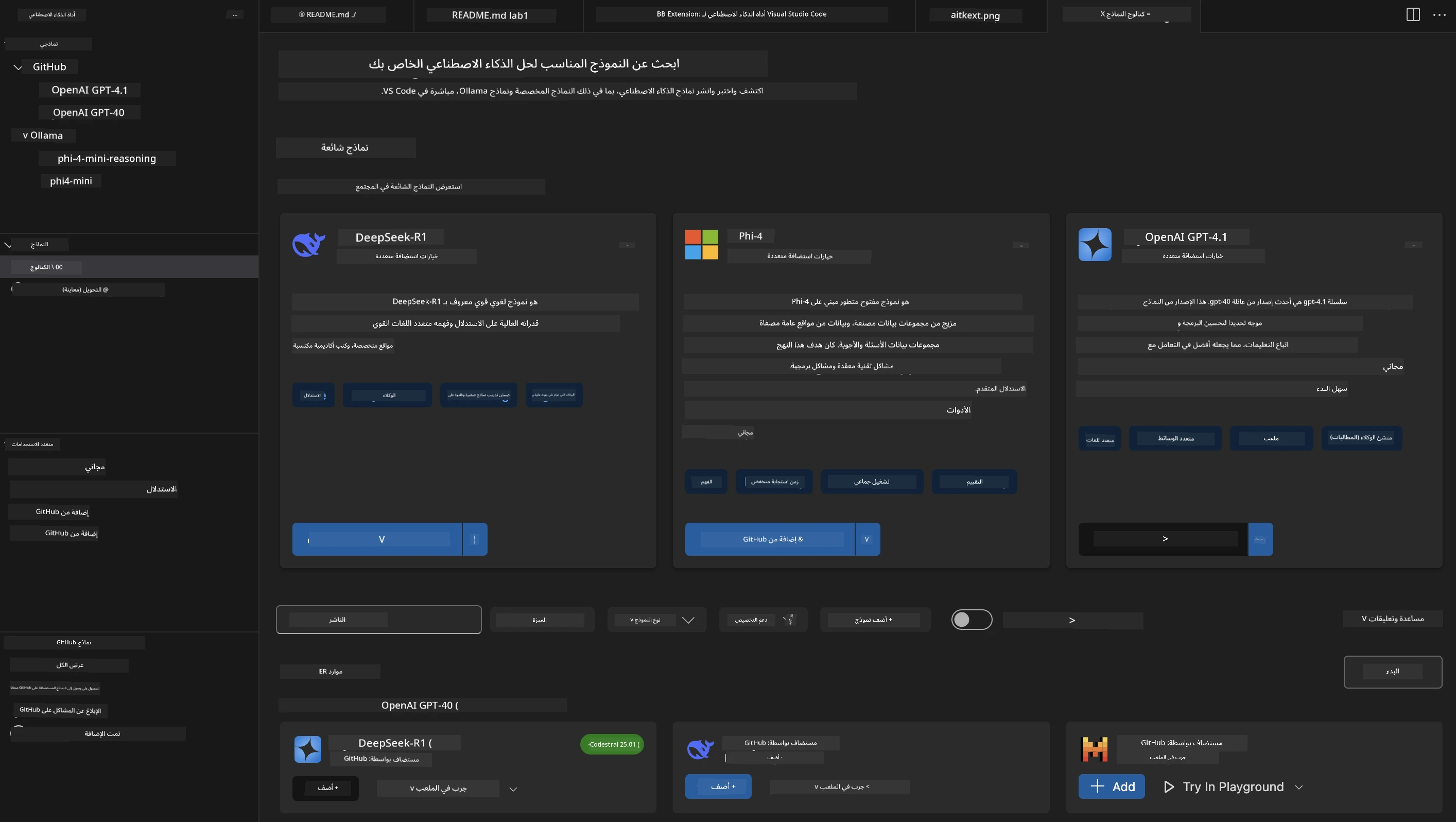Click the whale logo on the middle bottom card
The image size is (1456, 822).
click(x=700, y=749)
